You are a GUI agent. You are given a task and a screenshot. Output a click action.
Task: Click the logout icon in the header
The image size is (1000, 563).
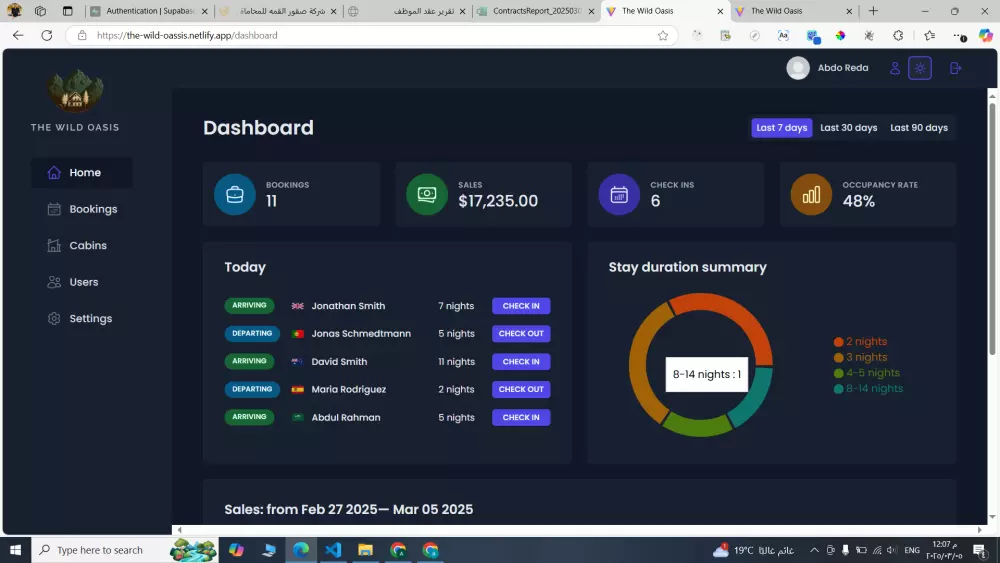coord(955,68)
